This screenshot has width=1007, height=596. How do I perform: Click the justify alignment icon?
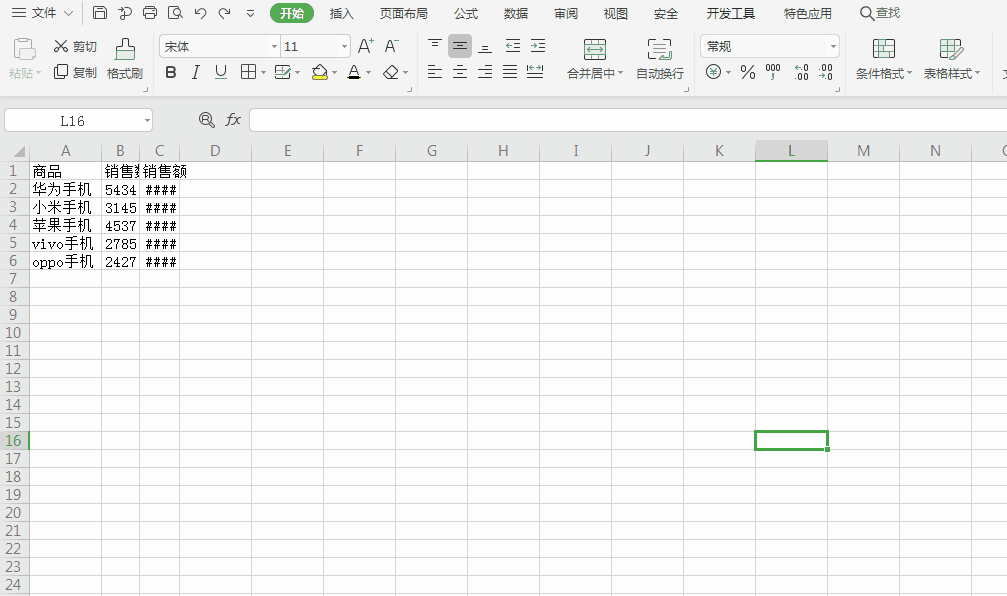tap(510, 72)
